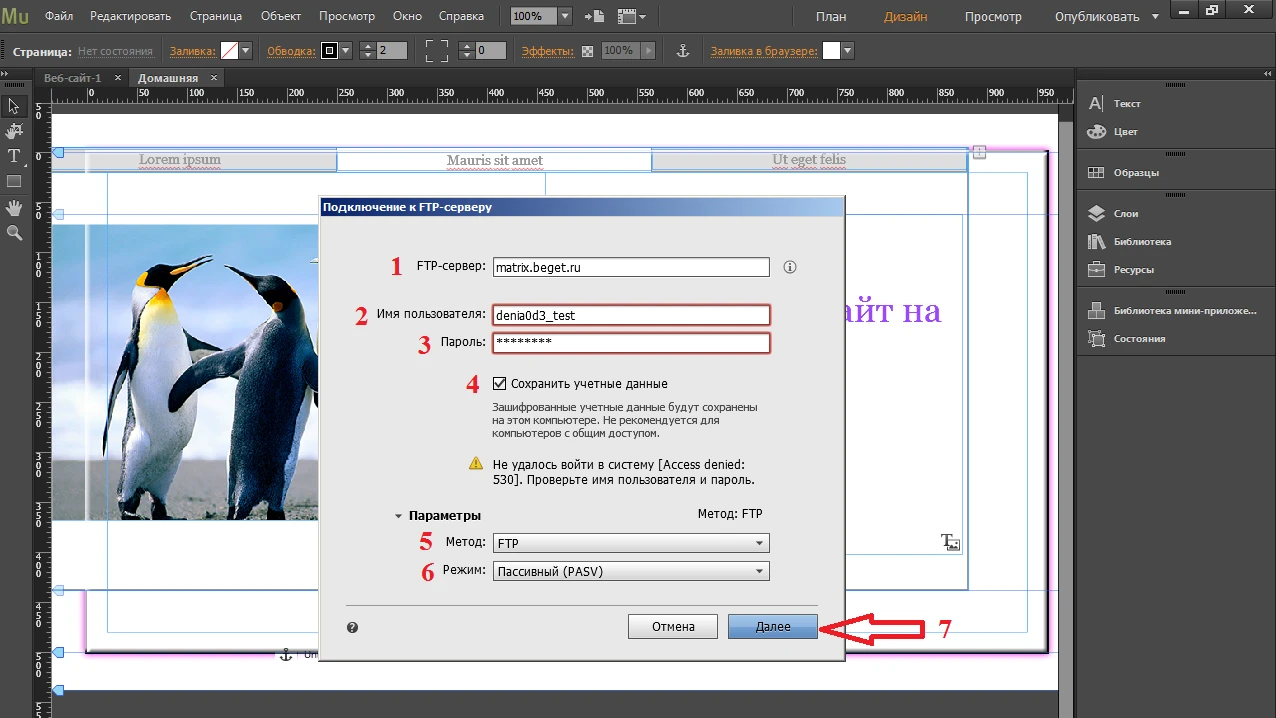The height and width of the screenshot is (718, 1276).
Task: Open the 'Файл' menu
Action: tap(59, 17)
